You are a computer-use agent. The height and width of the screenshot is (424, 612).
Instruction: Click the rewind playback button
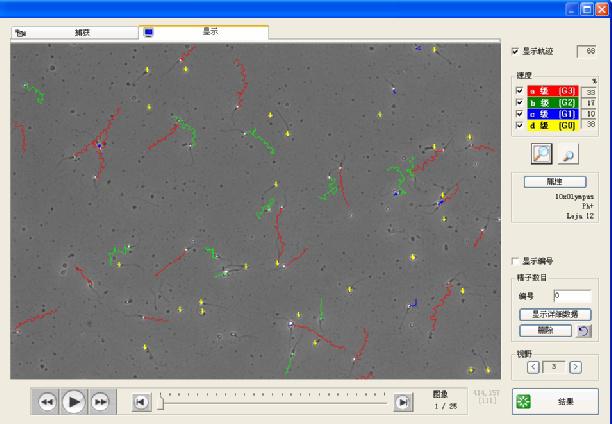tap(47, 401)
